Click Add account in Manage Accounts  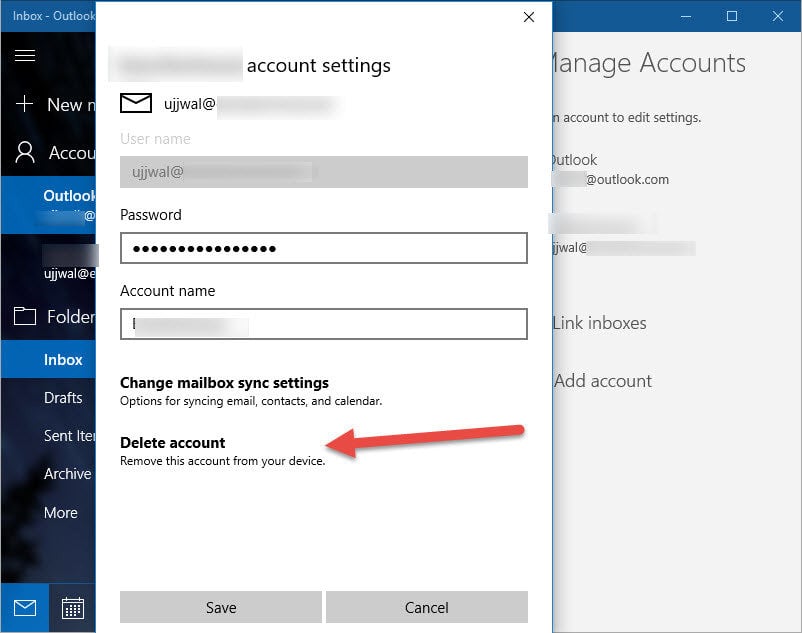click(x=603, y=381)
